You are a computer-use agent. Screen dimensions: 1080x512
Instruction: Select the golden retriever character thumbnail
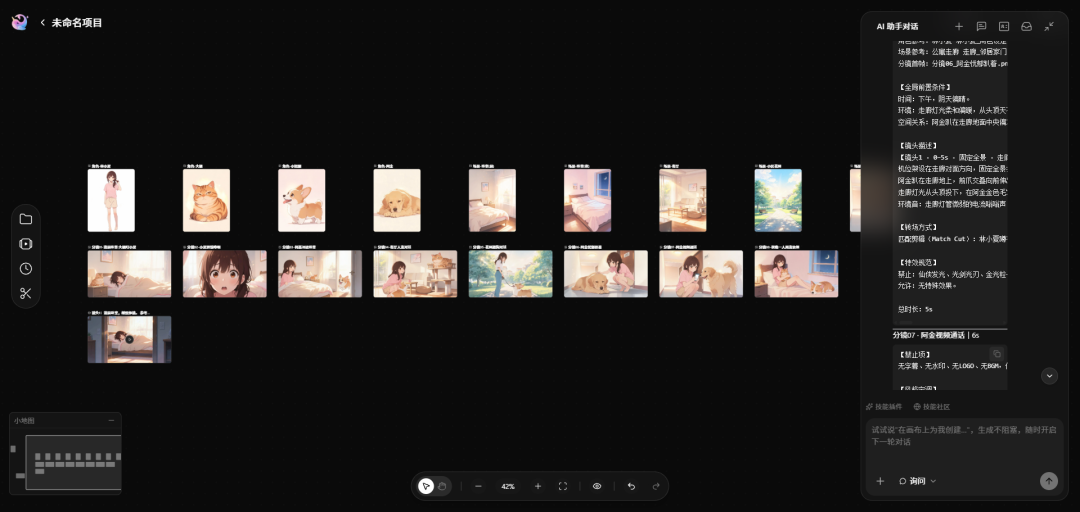[x=397, y=200]
